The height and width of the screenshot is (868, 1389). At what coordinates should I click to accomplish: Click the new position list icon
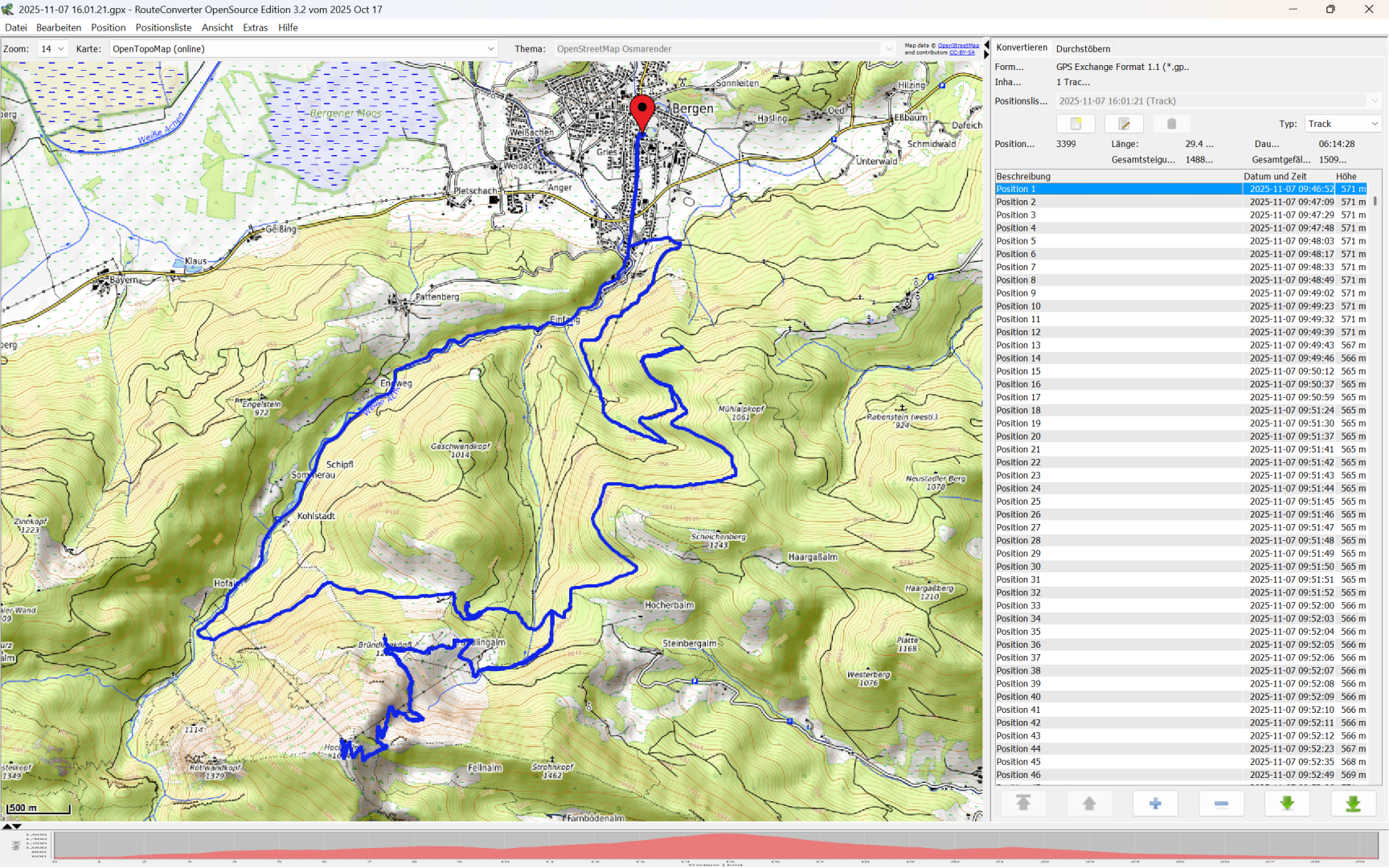tap(1076, 124)
